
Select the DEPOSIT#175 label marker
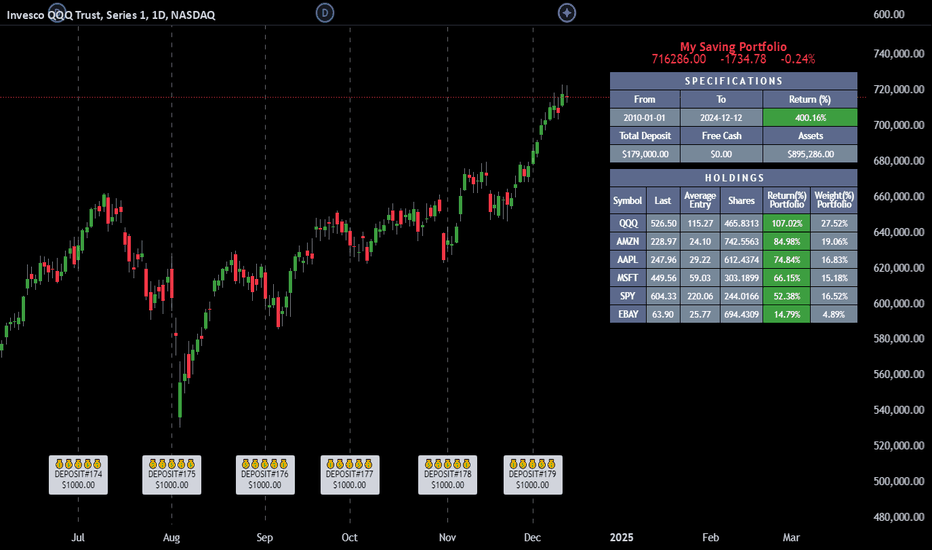coord(172,474)
